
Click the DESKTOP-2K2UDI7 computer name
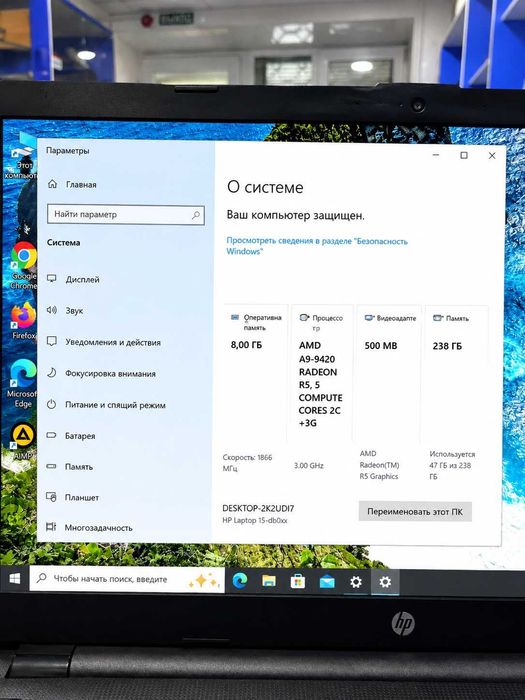tap(258, 508)
